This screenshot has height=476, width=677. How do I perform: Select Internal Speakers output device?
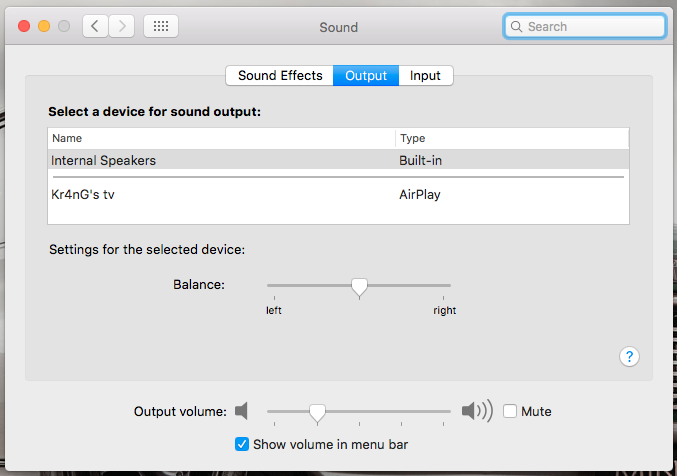coord(338,160)
